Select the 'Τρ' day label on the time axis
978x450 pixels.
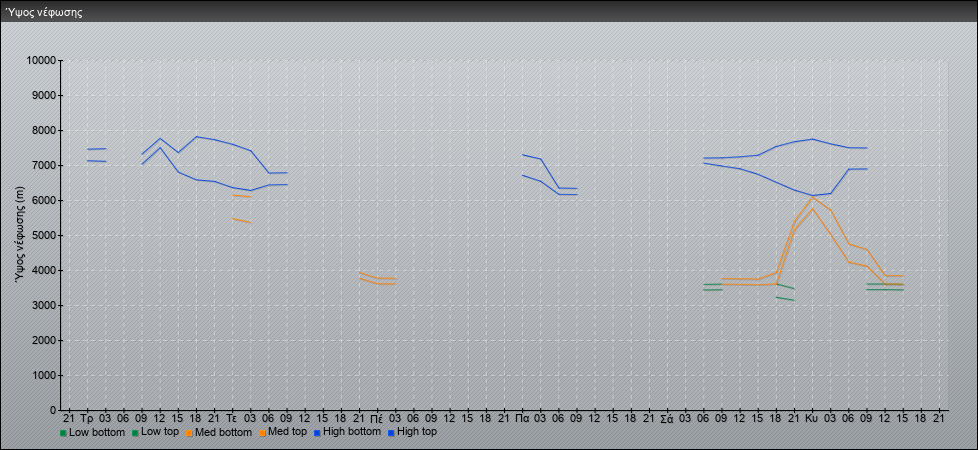tap(87, 418)
